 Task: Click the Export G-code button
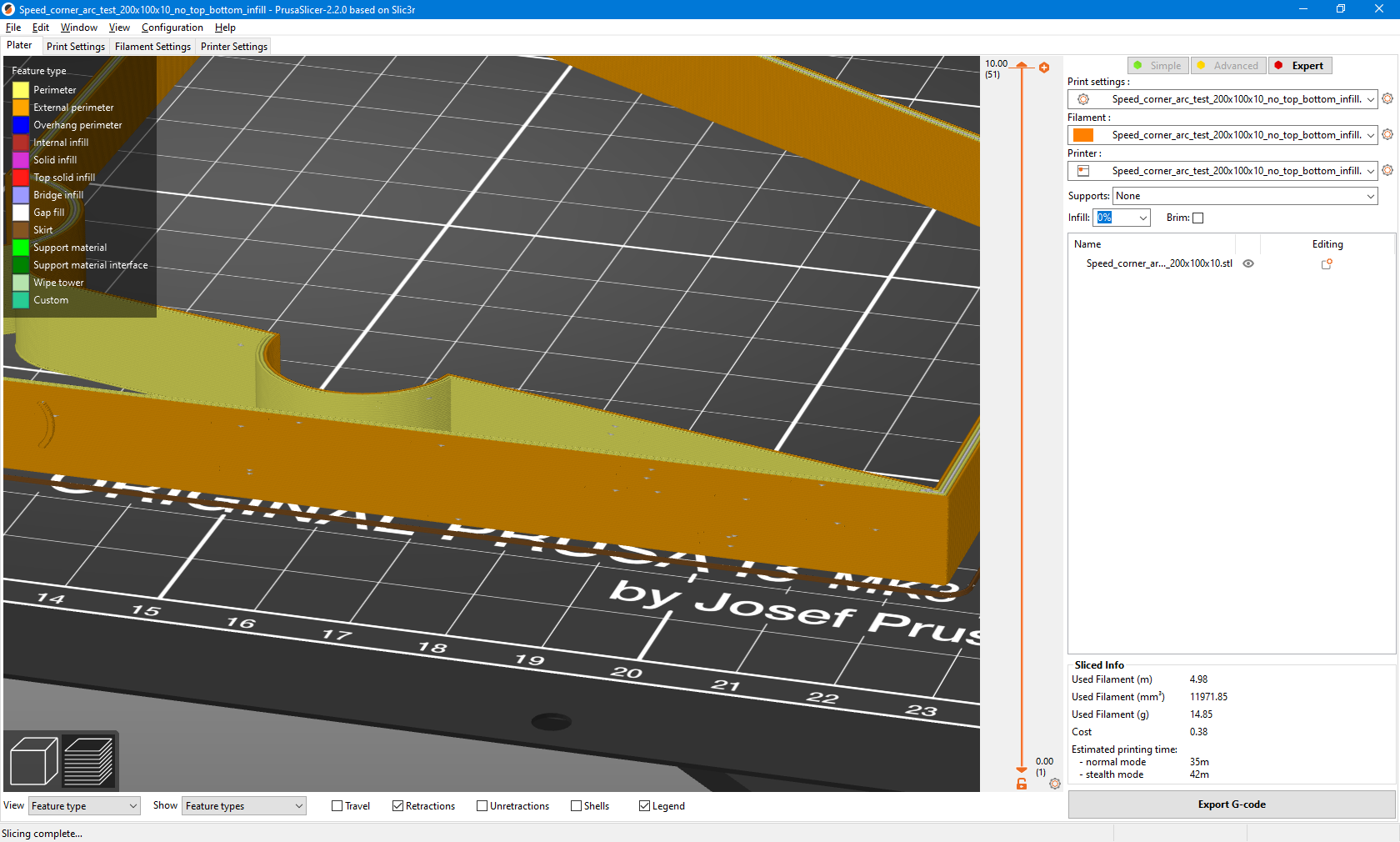pyautogui.click(x=1232, y=804)
